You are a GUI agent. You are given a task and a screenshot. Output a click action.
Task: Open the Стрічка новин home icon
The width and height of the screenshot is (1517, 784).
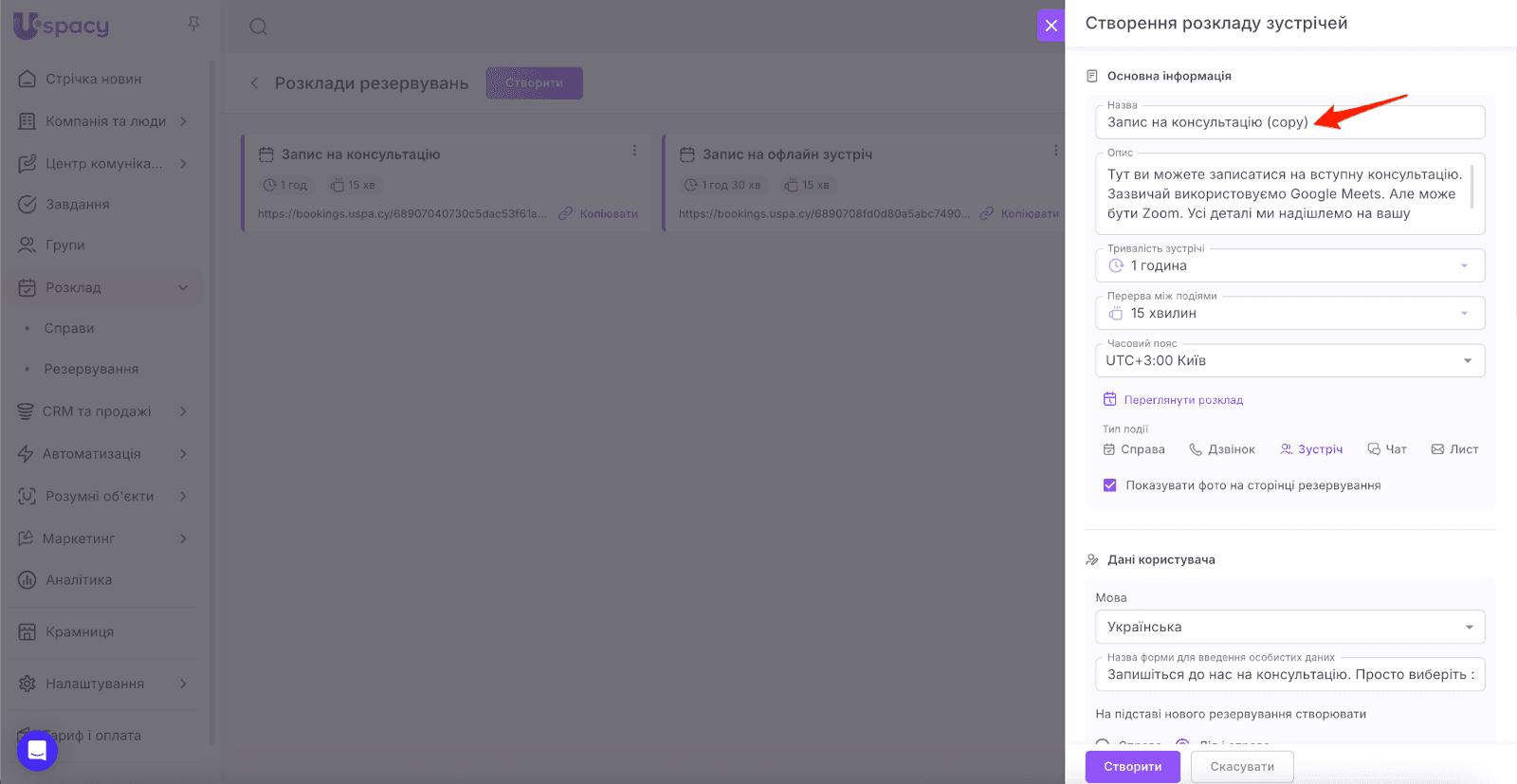pos(27,79)
